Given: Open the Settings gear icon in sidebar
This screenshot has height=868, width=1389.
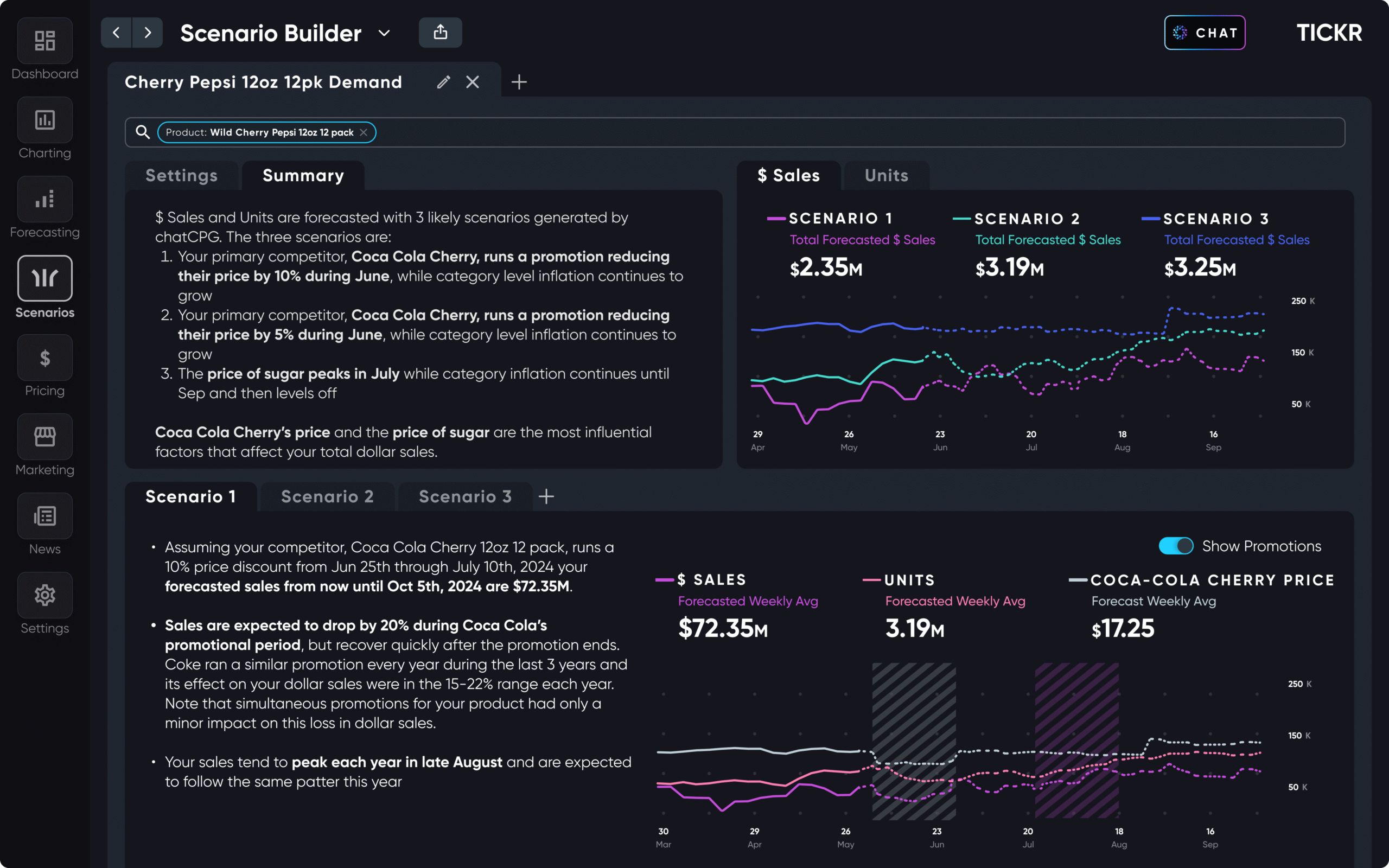Looking at the screenshot, I should [x=45, y=595].
